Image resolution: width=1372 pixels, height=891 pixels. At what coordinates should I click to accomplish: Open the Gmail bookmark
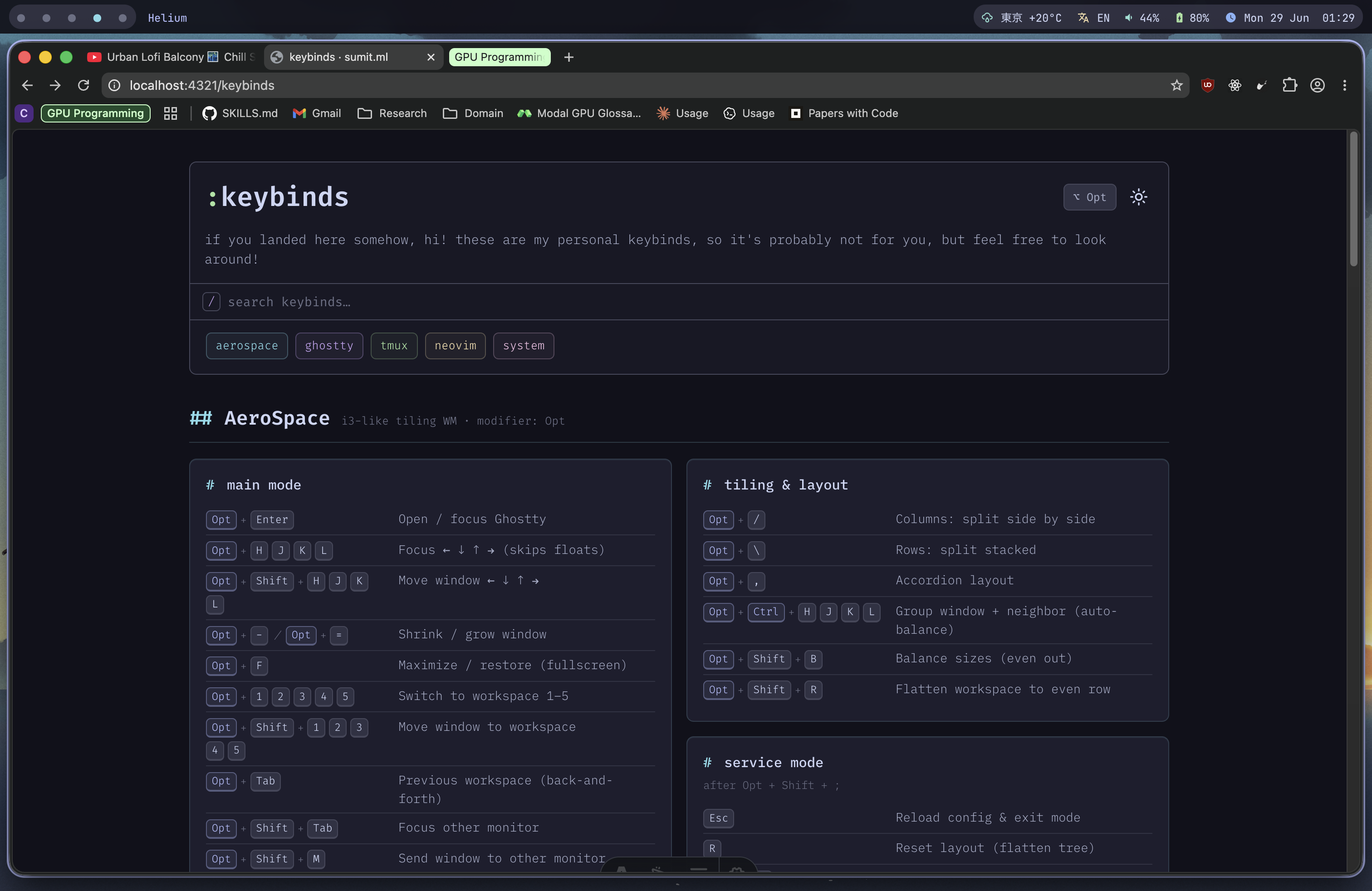tap(317, 113)
